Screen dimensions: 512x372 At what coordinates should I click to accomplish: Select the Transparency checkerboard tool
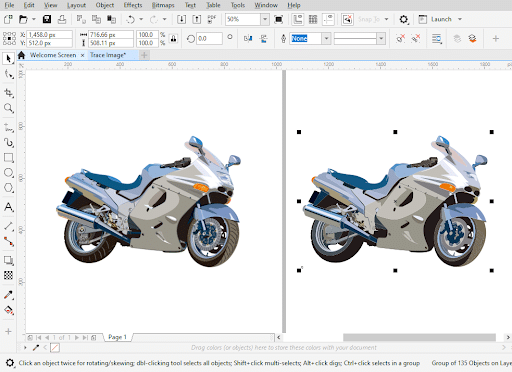[x=8, y=275]
